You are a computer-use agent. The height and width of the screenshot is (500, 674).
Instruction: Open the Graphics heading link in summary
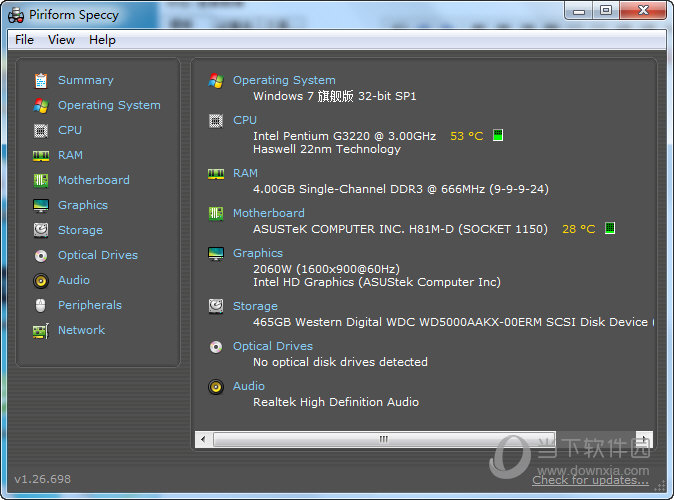point(258,254)
